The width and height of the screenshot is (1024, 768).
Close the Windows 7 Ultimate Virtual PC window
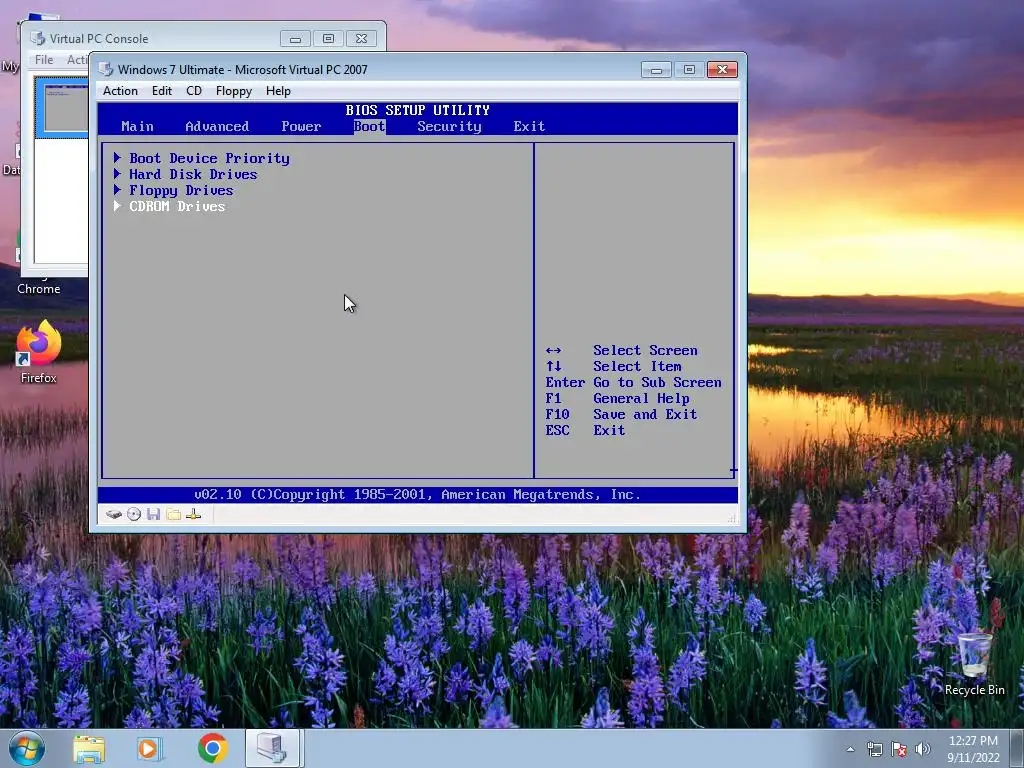(722, 70)
